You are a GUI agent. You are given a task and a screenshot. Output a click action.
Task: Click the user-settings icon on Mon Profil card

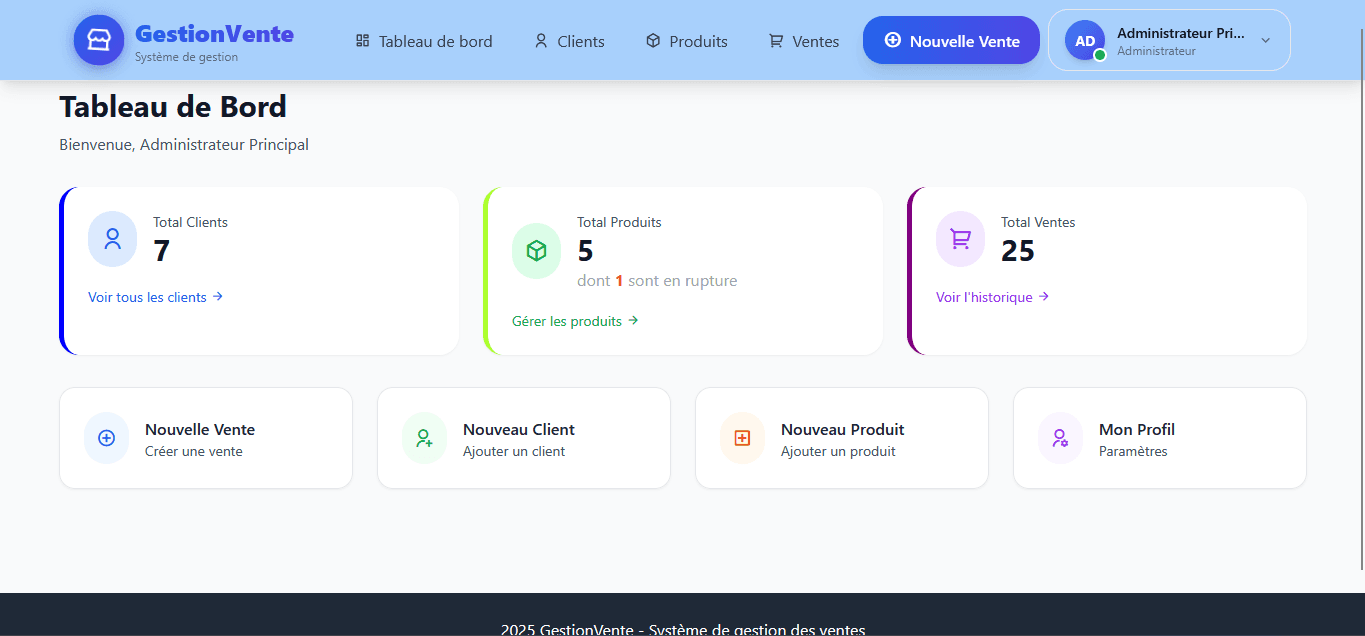tap(1060, 438)
